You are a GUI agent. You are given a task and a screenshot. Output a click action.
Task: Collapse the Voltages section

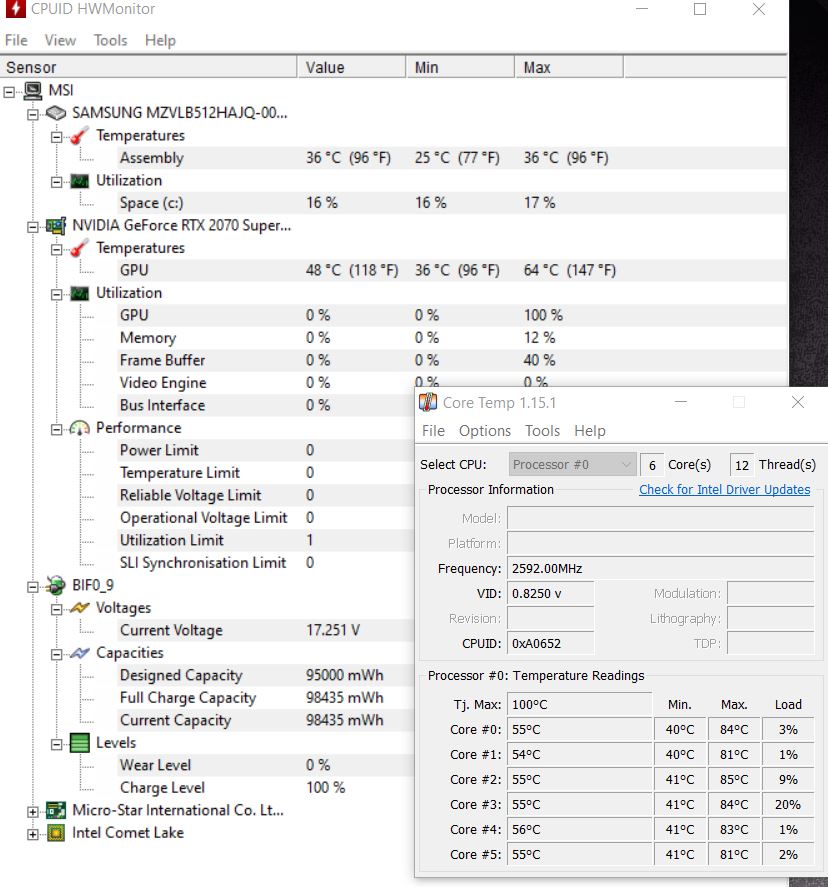tap(57, 609)
